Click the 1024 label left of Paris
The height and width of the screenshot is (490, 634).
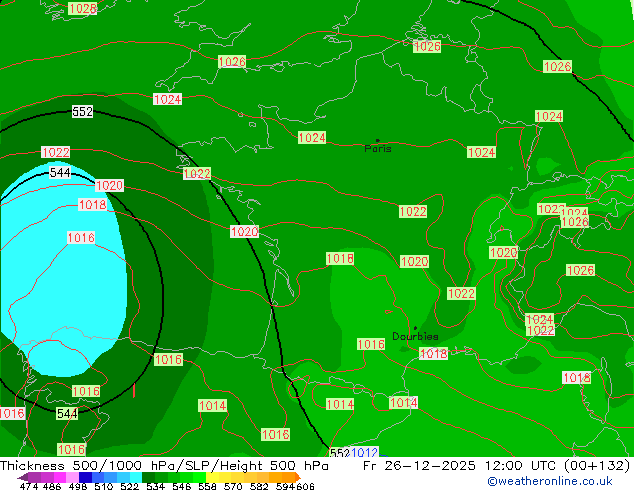(312, 137)
